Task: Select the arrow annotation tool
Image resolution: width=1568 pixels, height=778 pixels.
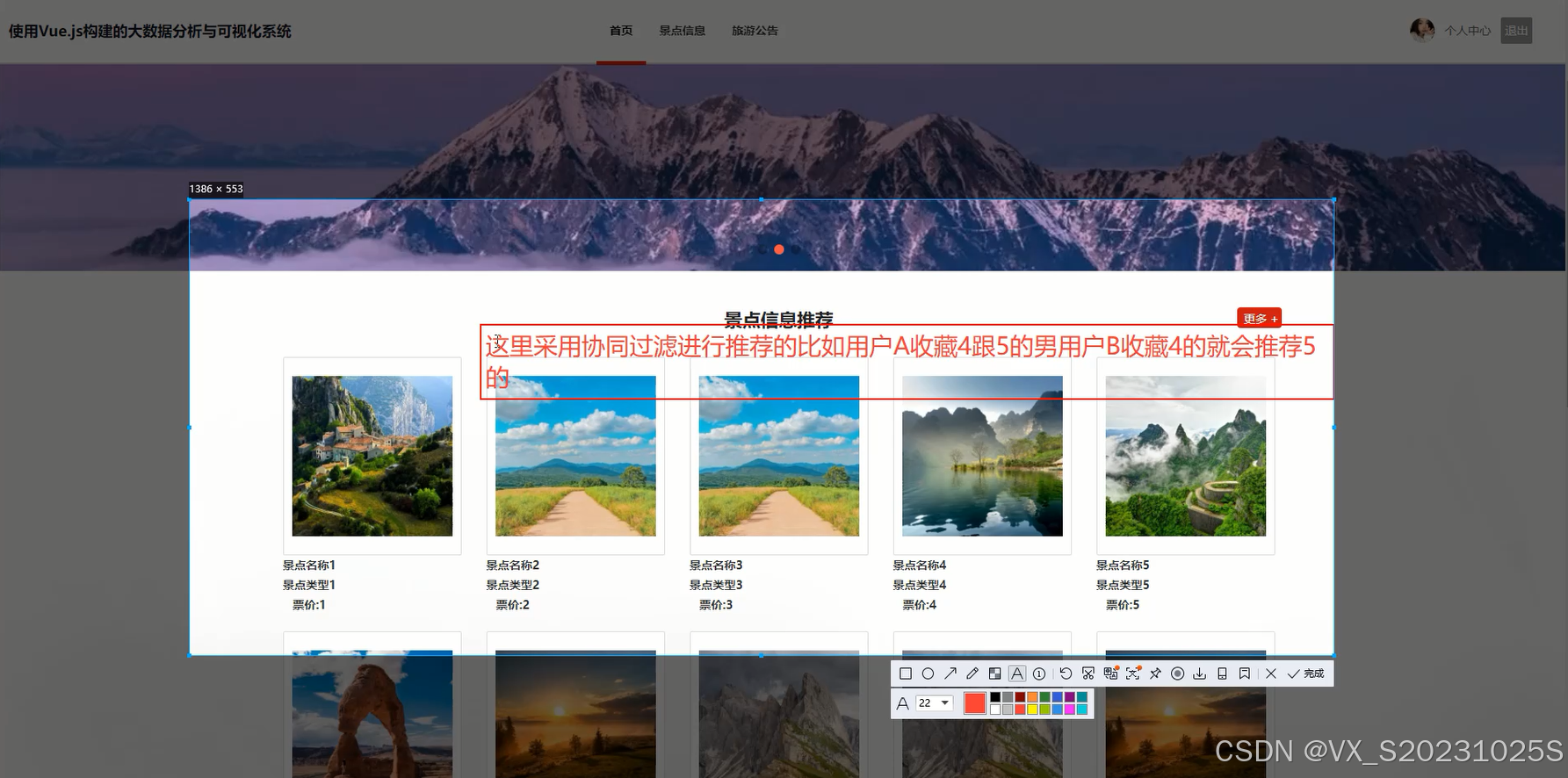Action: [x=950, y=674]
